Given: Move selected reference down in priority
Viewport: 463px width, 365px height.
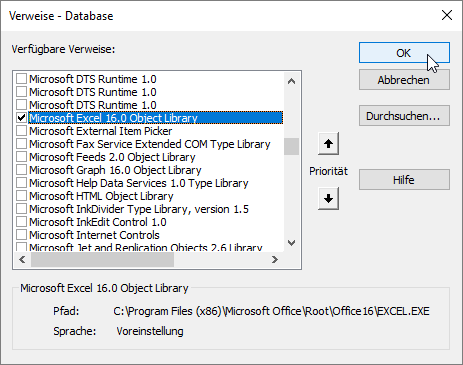Looking at the screenshot, I should coord(328,199).
